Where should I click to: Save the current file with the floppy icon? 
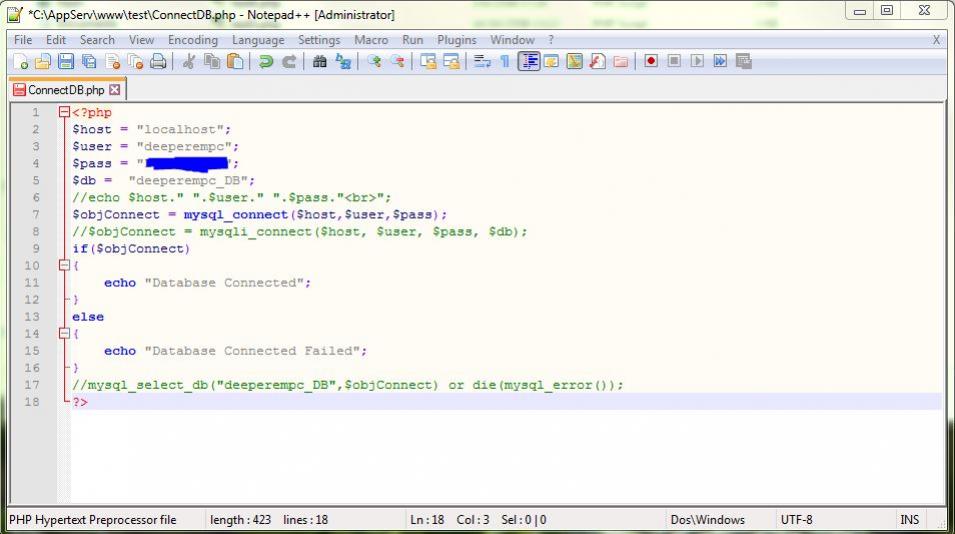(x=66, y=61)
